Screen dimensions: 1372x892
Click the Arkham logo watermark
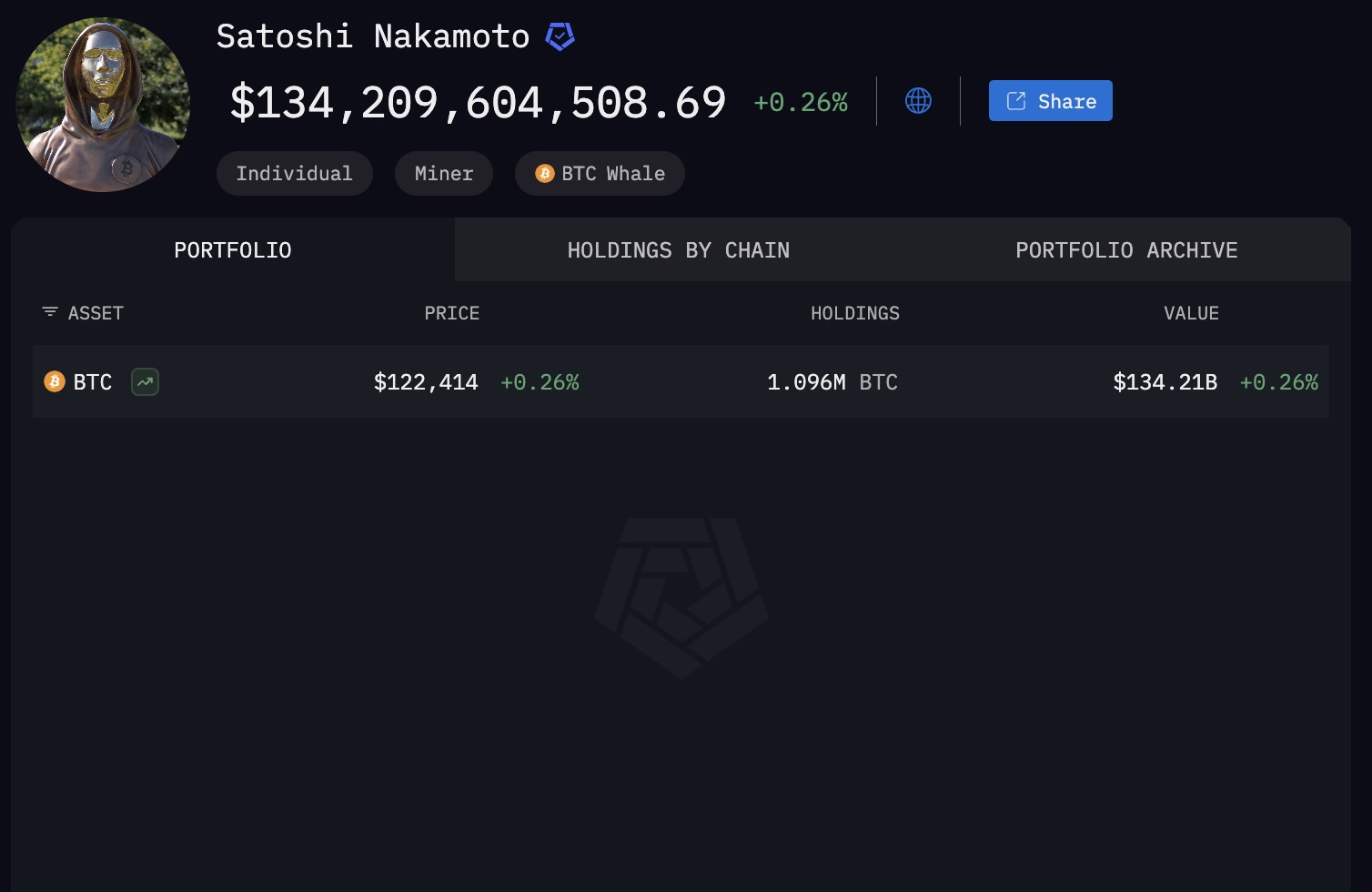(681, 597)
